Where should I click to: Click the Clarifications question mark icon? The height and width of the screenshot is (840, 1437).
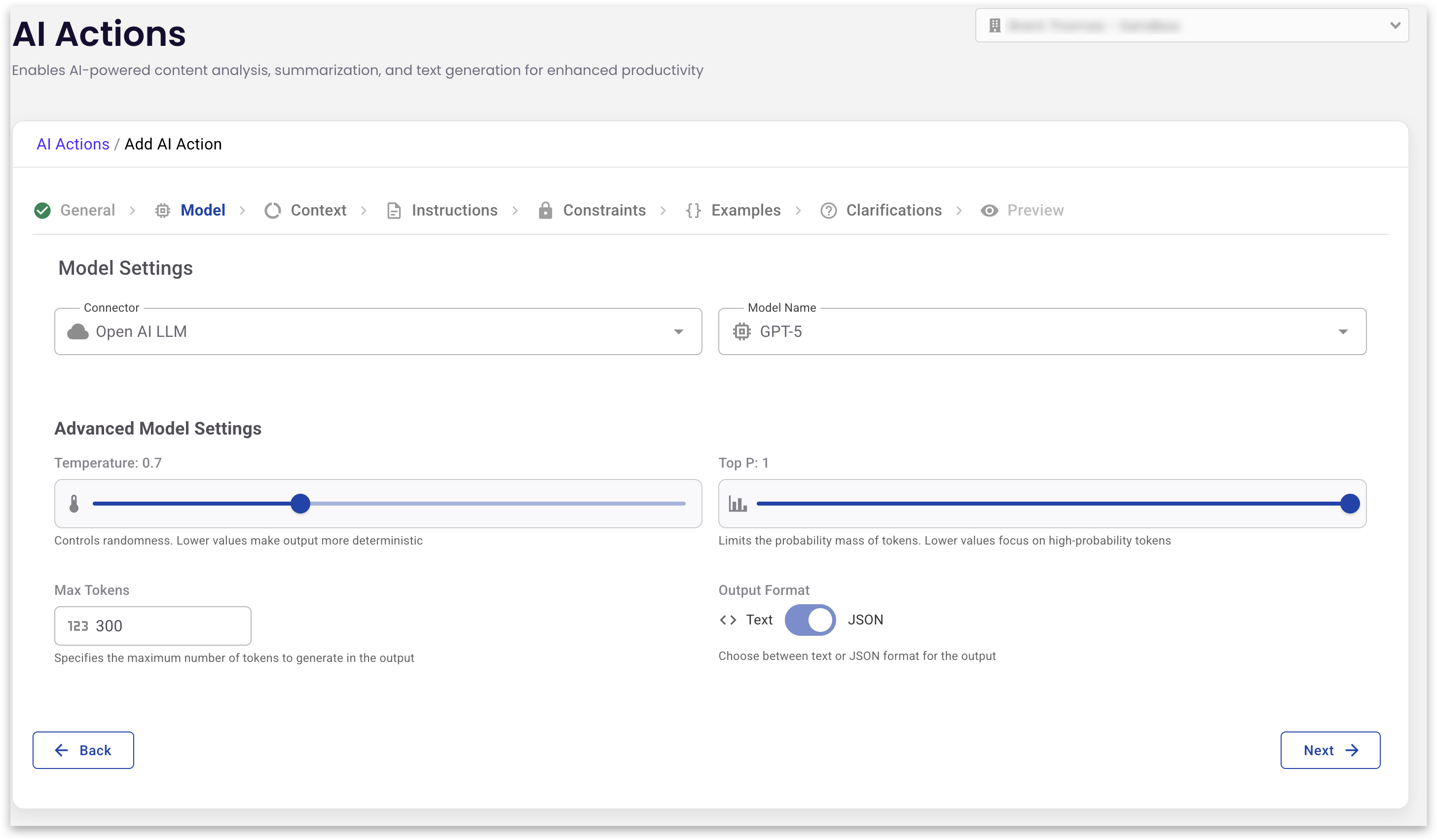828,211
